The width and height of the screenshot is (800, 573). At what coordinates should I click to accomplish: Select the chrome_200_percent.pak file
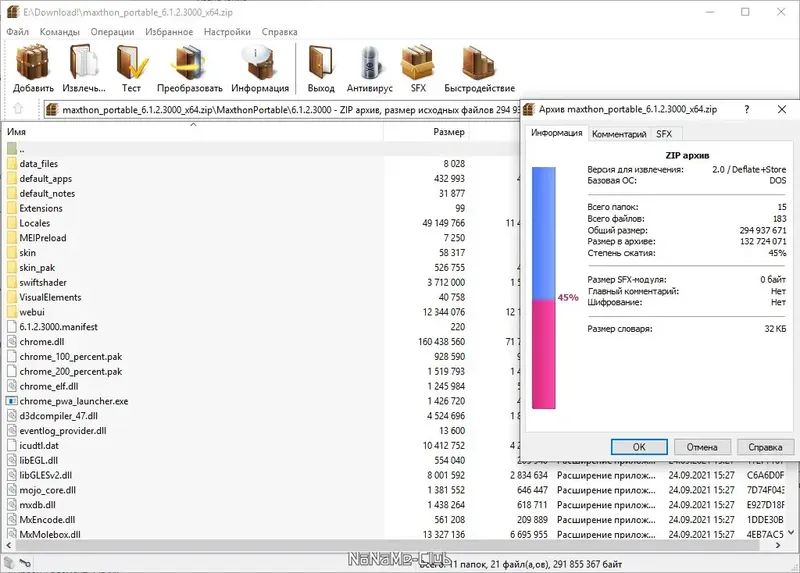tap(70, 371)
